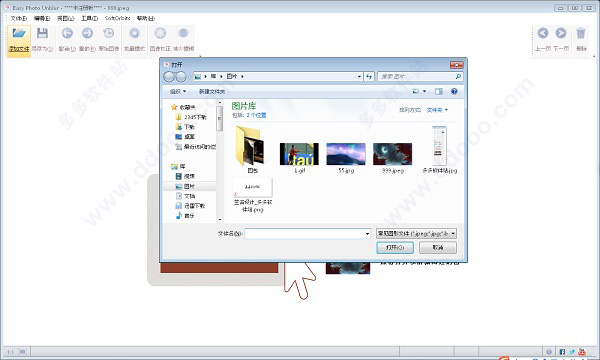Open the address bar history dropdown arrow
This screenshot has width=600, height=360.
pos(359,77)
